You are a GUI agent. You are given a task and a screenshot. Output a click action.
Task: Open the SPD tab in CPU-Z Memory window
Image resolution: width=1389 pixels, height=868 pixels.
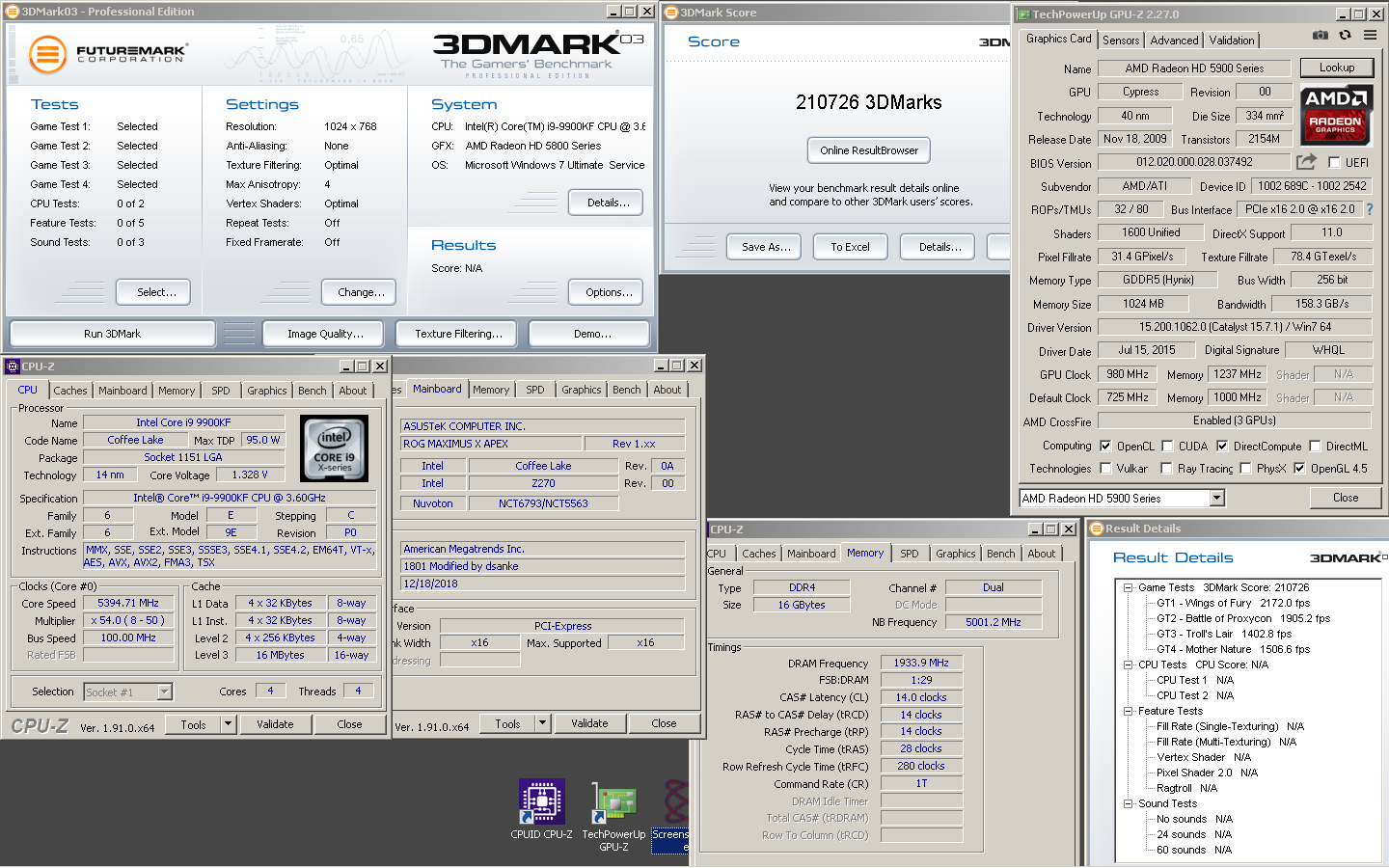point(910,554)
